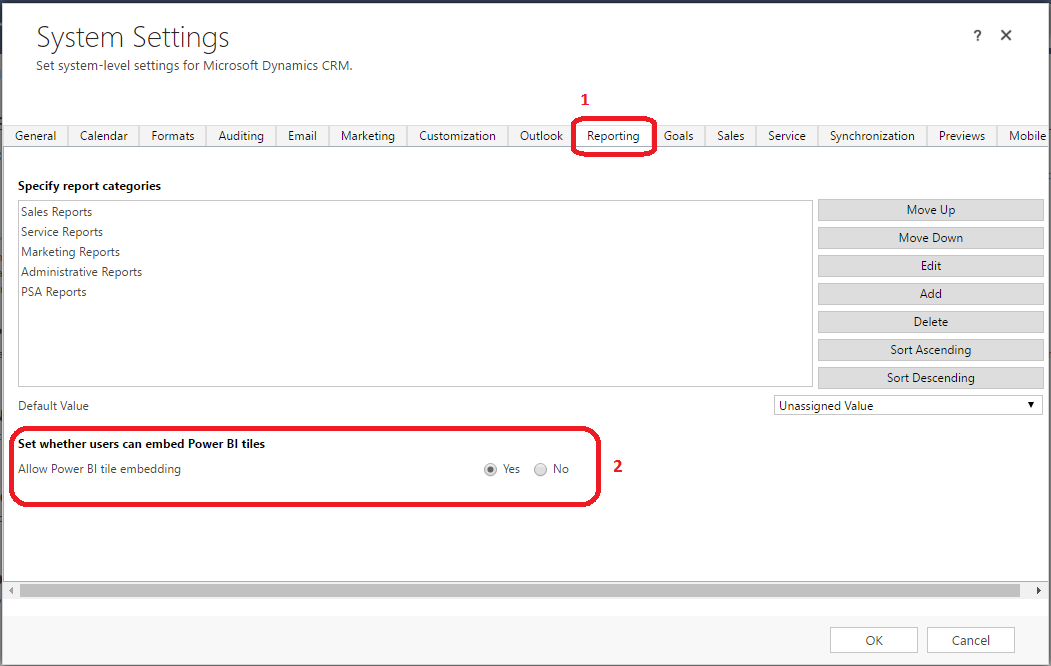The height and width of the screenshot is (666, 1051).
Task: Select Sales Reports in the category list
Action: pyautogui.click(x=57, y=212)
